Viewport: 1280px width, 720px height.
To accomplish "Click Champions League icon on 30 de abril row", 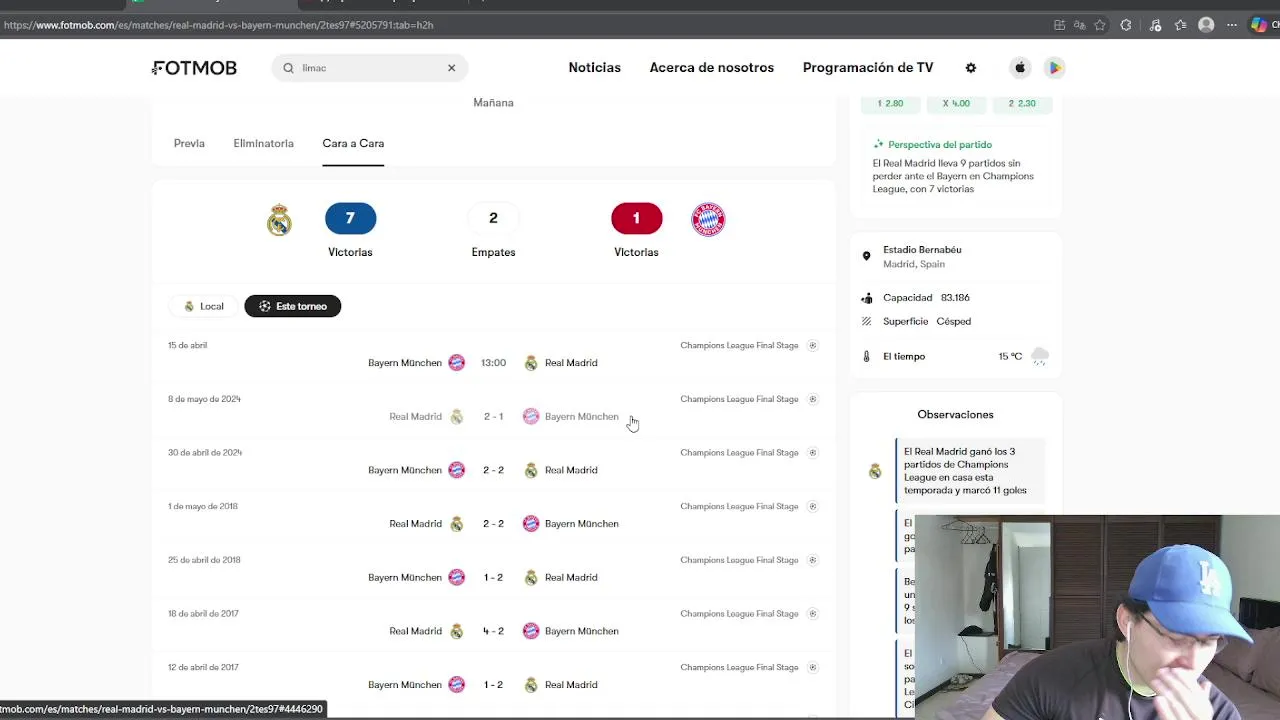I will coord(812,452).
